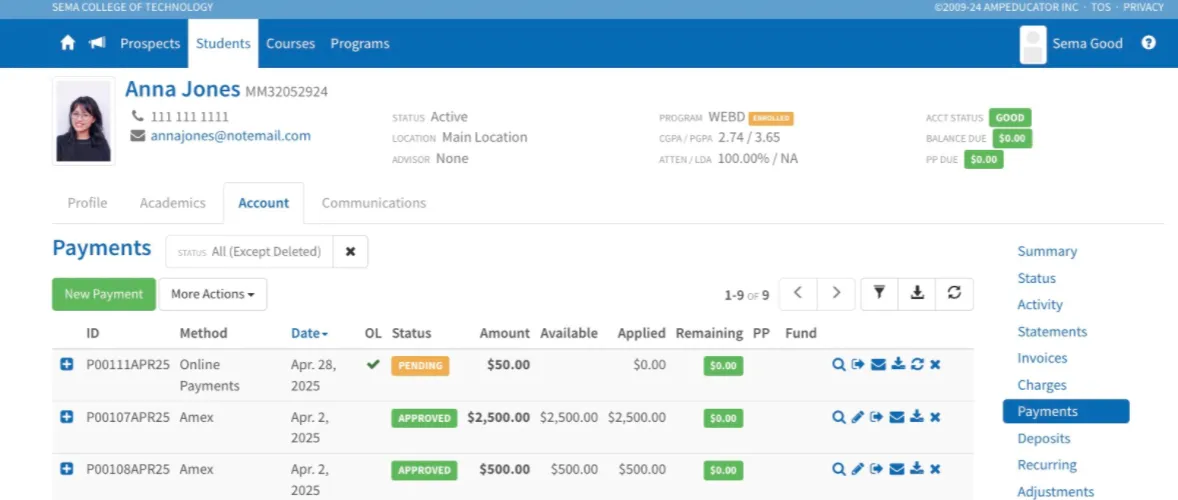The image size is (1178, 500).
Task: Click export arrow icon for P00108APR25
Action: [x=877, y=469]
